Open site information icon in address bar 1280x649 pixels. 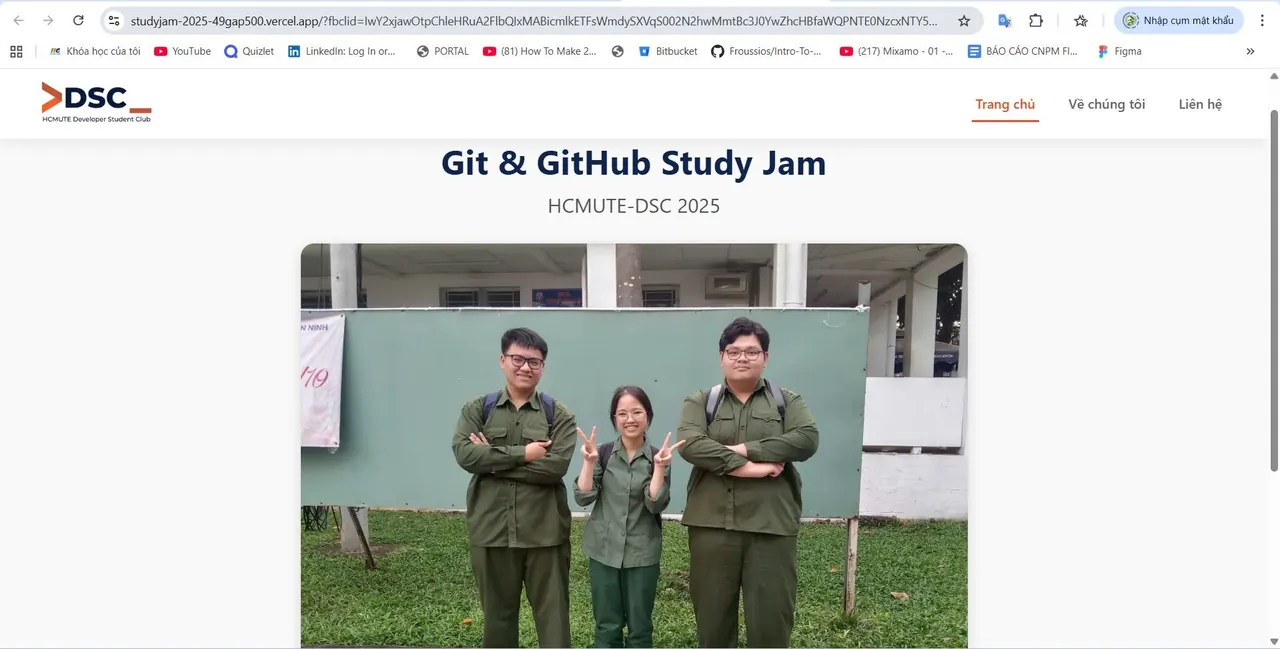(x=114, y=20)
